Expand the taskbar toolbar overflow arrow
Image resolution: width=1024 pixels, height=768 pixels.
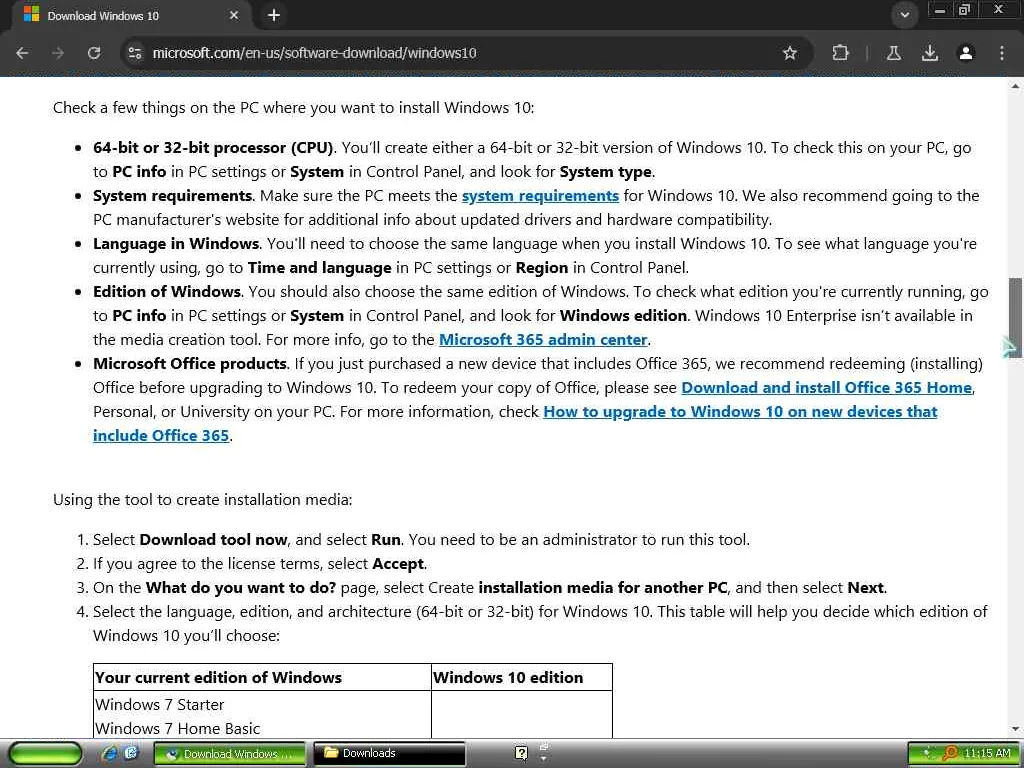543,759
